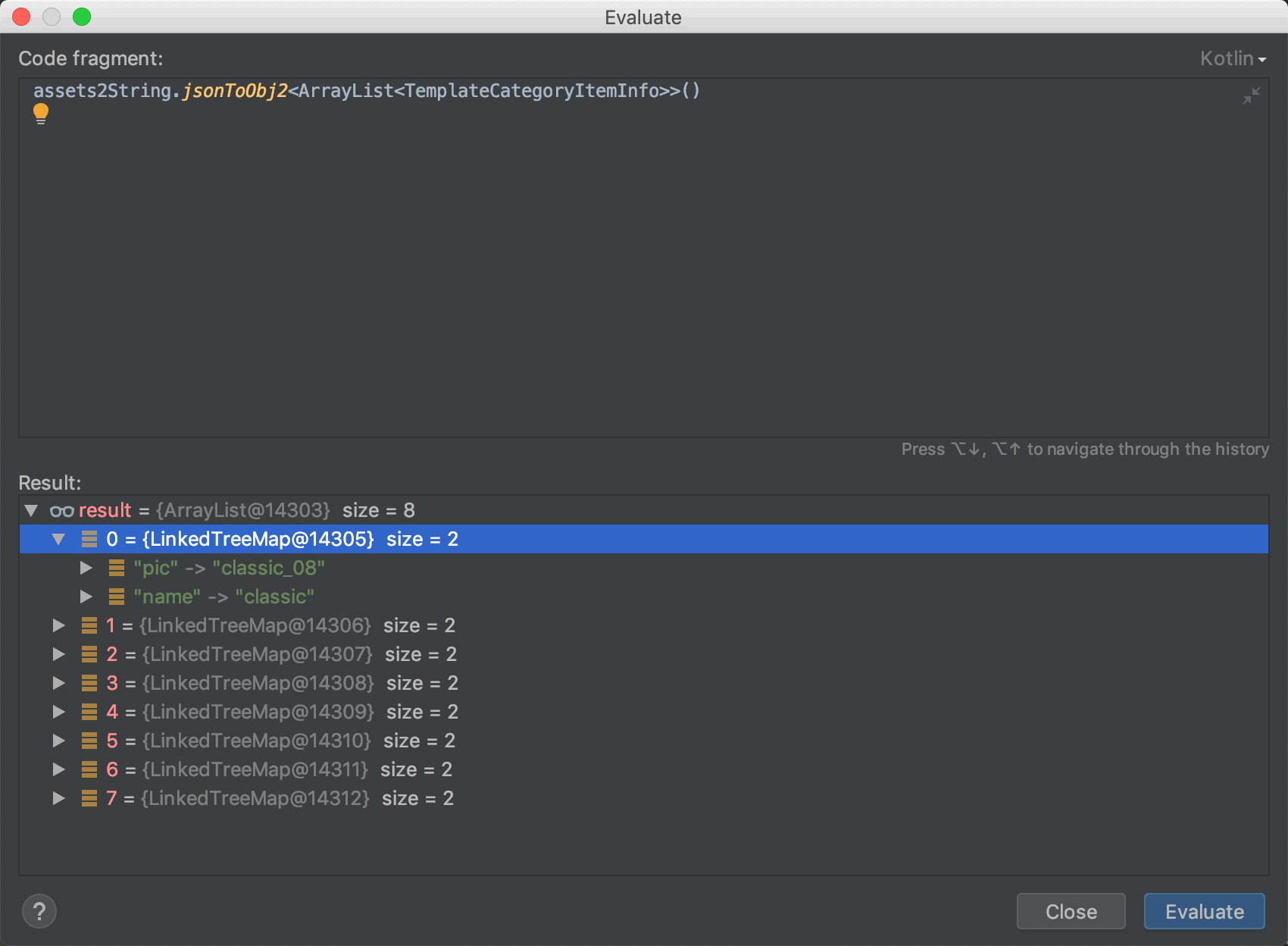Click the yellow lightbulb intention icon
This screenshot has width=1288, height=946.
(41, 114)
